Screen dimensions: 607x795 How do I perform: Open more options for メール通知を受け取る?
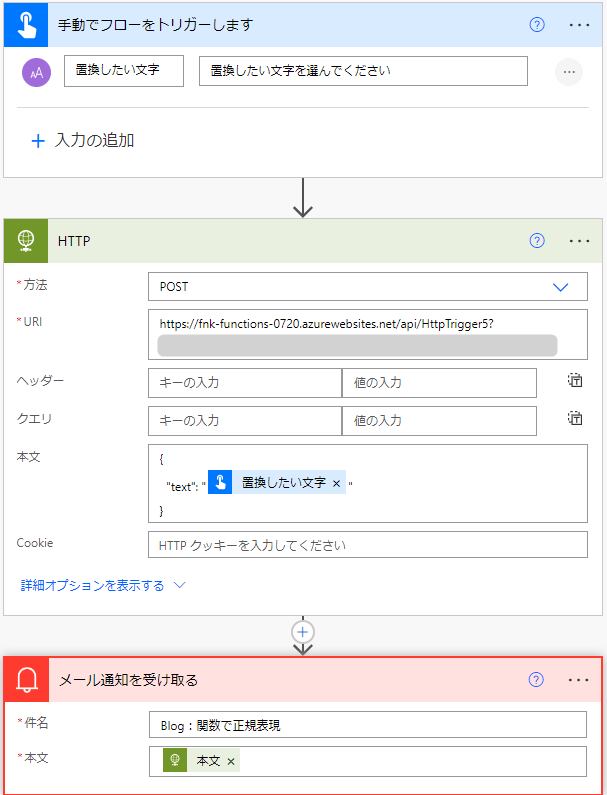(x=579, y=680)
